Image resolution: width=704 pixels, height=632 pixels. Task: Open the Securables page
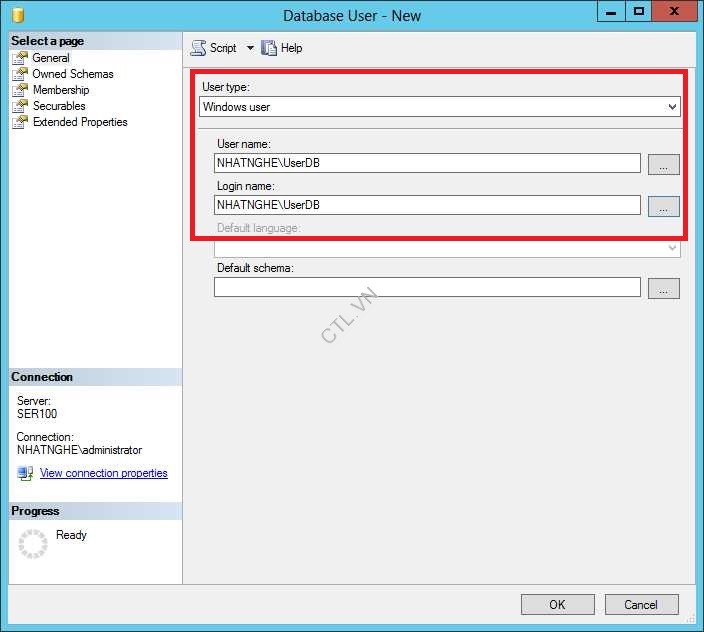point(59,106)
